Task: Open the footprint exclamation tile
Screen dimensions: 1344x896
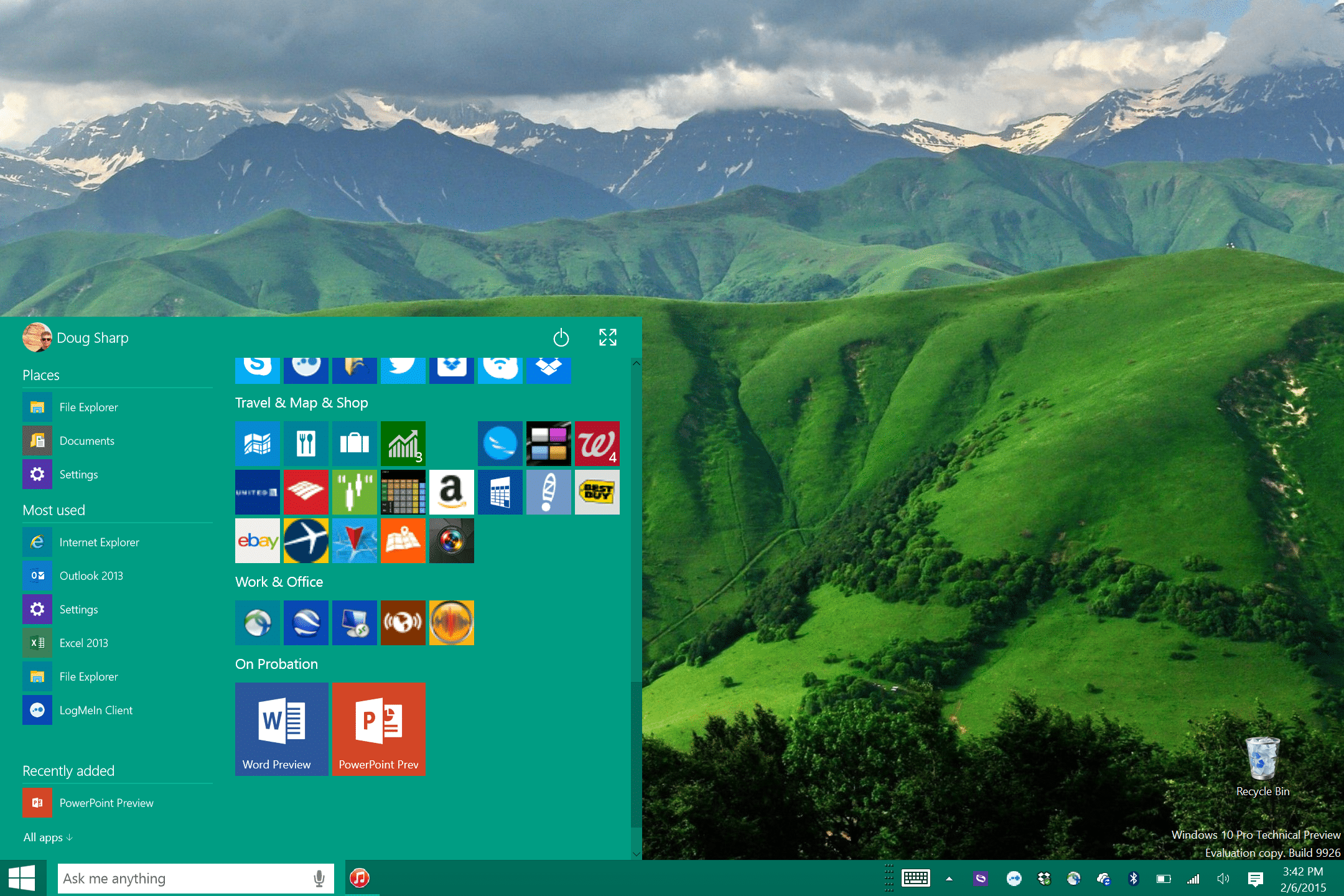Action: [x=548, y=492]
